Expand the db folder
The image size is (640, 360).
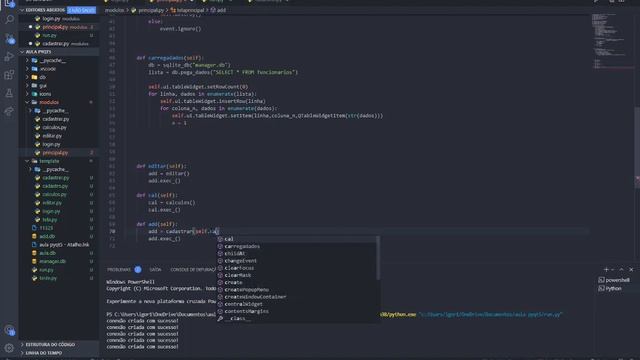[42, 77]
